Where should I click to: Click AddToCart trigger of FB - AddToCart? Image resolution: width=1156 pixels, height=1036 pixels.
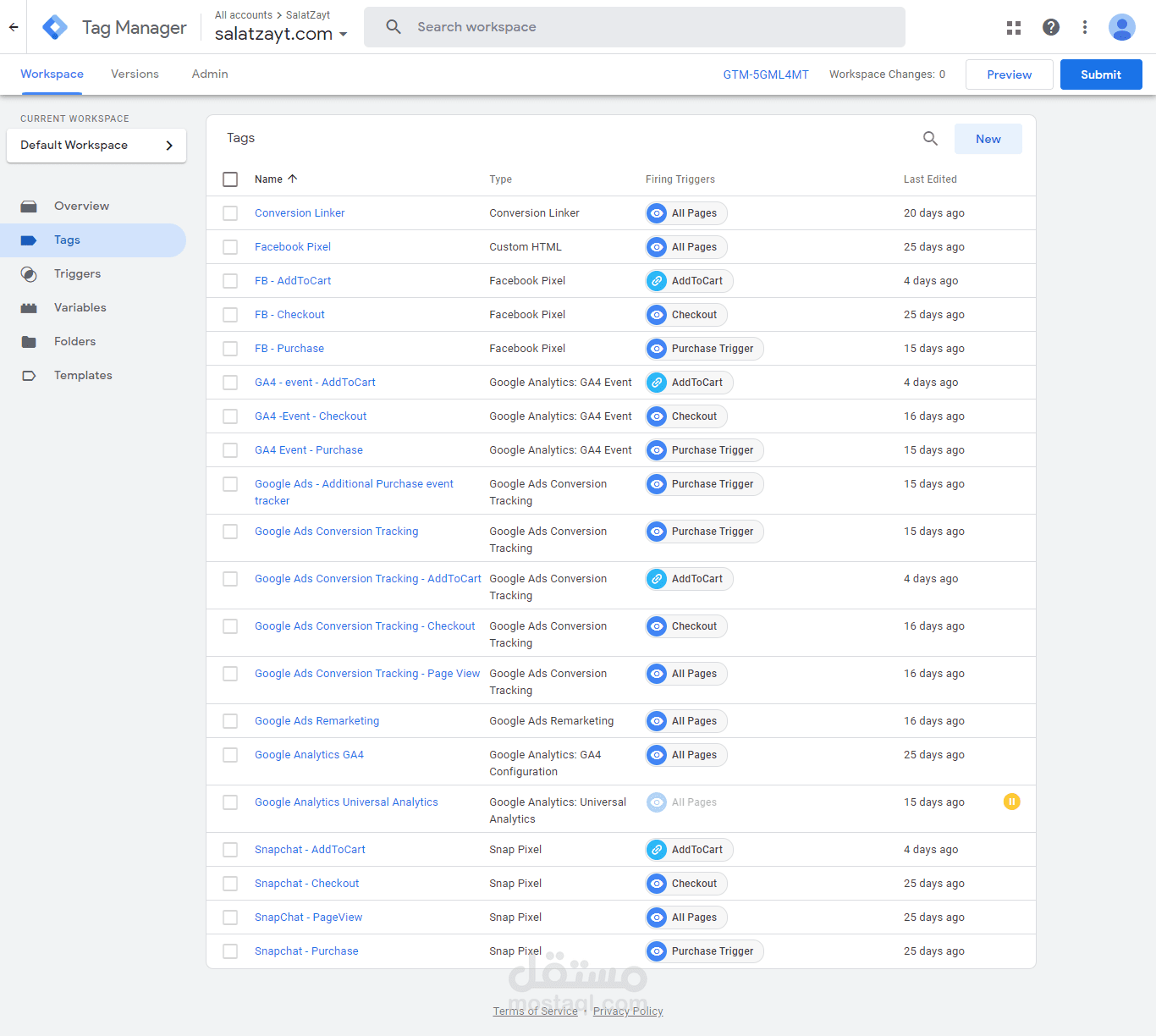pyautogui.click(x=689, y=281)
